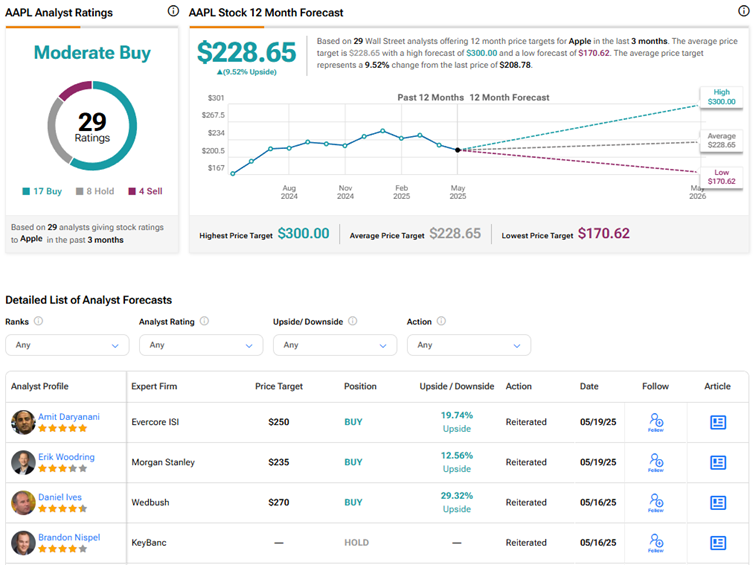Viewport: 753px width, 565px height.
Task: Click the High $300.00 forecast label
Action: tap(721, 97)
